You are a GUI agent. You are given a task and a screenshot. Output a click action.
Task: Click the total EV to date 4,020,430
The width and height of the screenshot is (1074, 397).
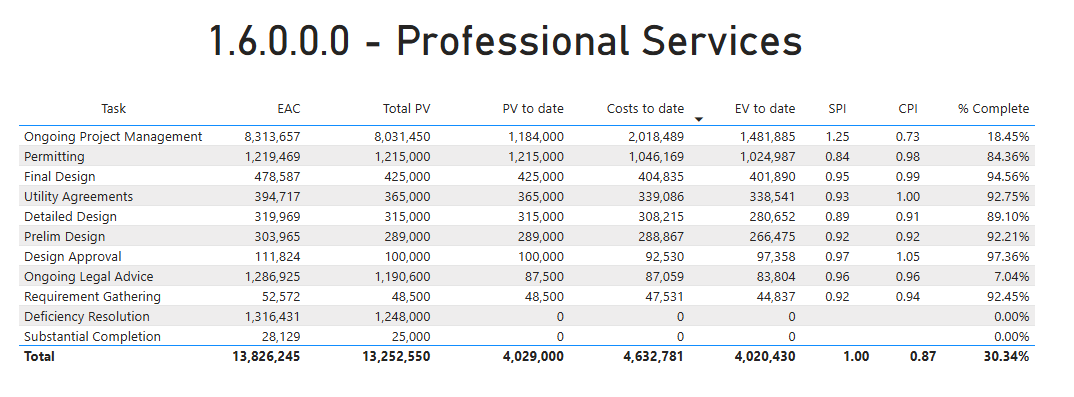(x=765, y=357)
